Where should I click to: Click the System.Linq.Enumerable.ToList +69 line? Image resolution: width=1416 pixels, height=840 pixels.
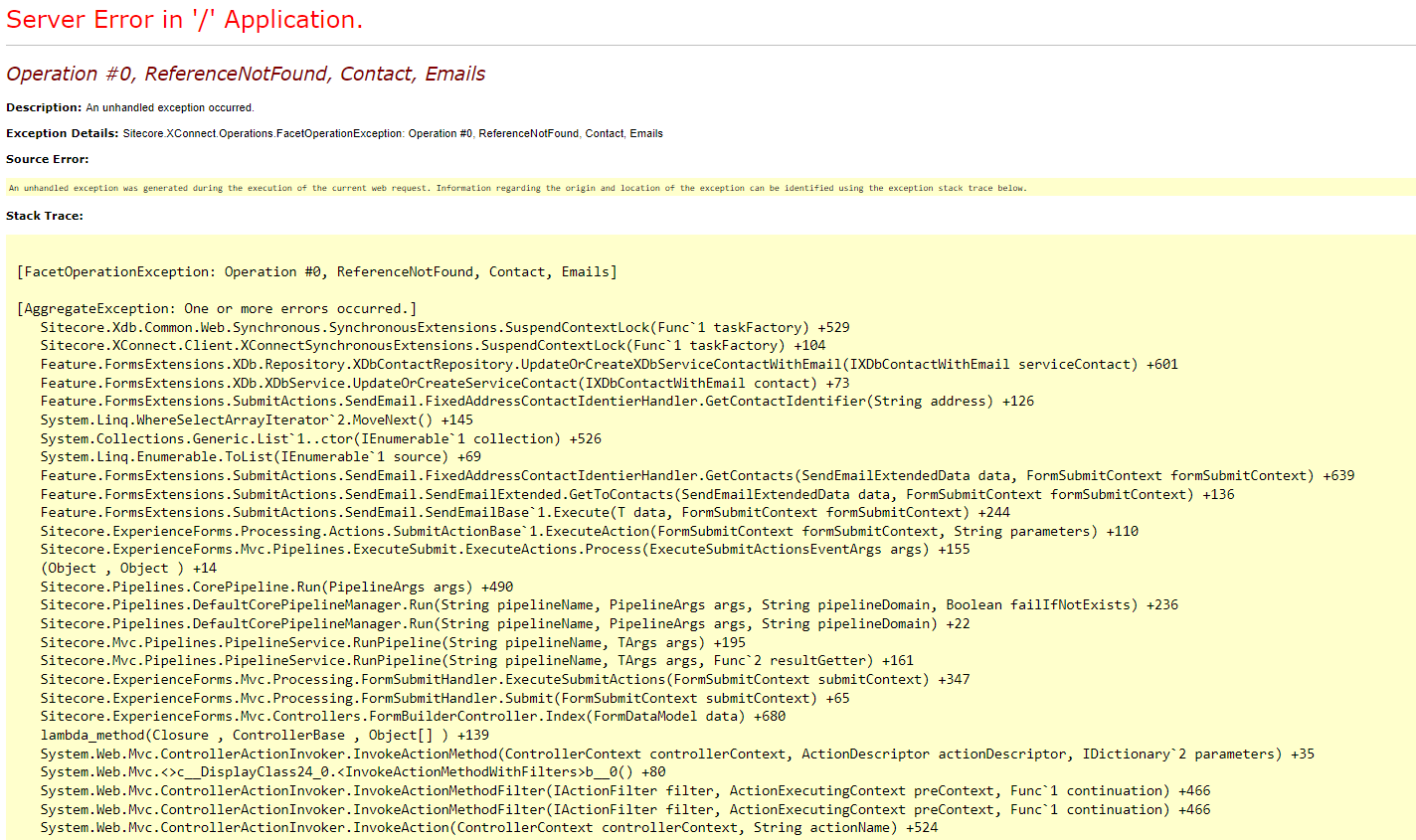(x=261, y=456)
